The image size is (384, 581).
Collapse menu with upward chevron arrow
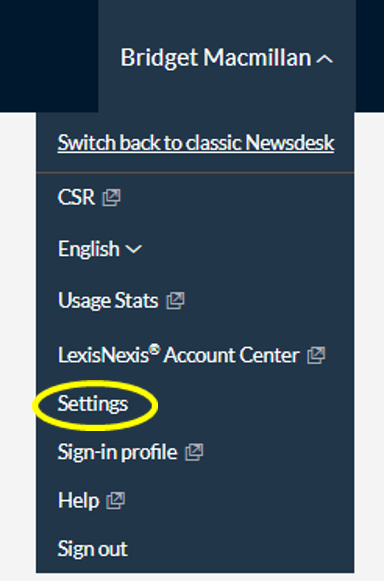(325, 59)
